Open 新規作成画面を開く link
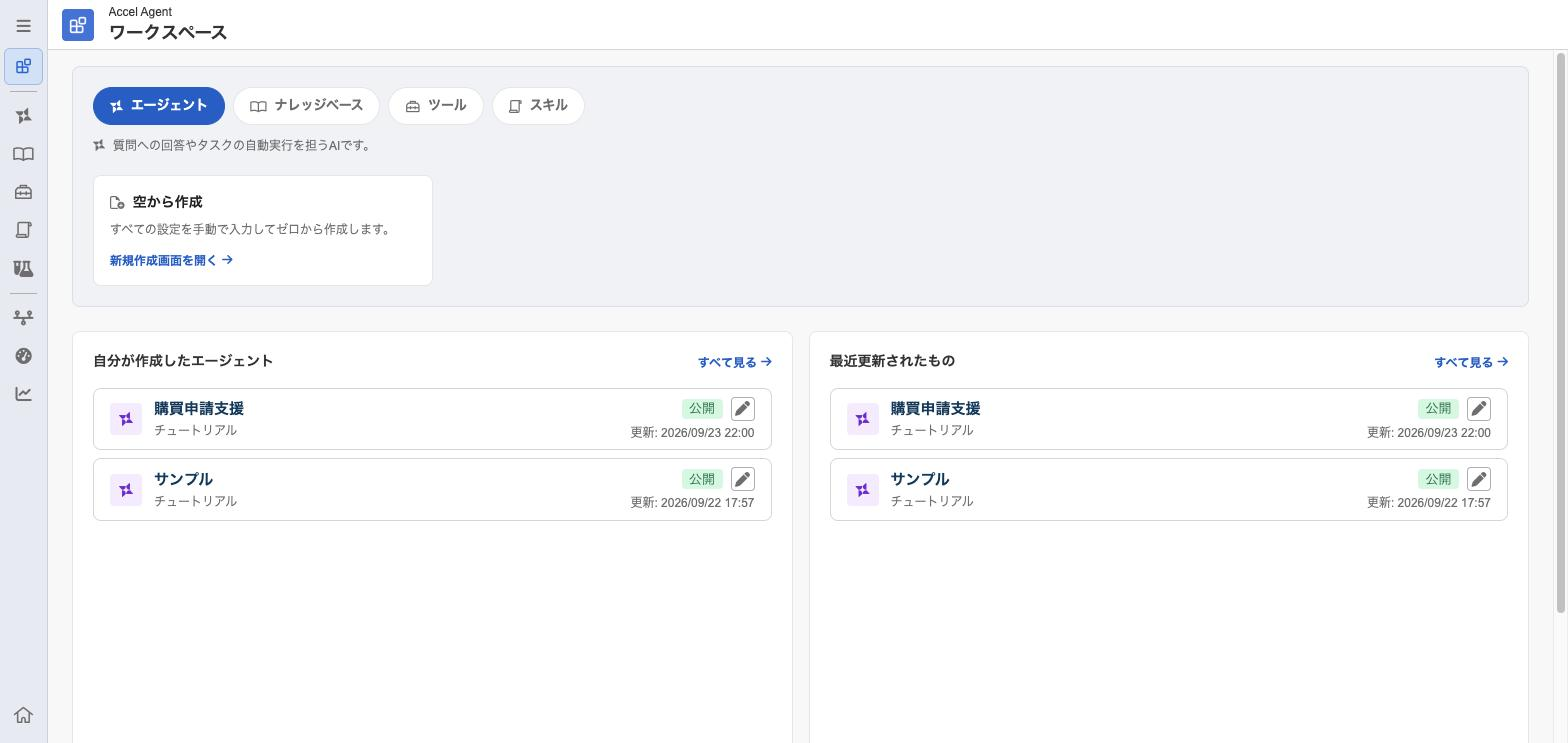This screenshot has width=1568, height=743. [171, 260]
